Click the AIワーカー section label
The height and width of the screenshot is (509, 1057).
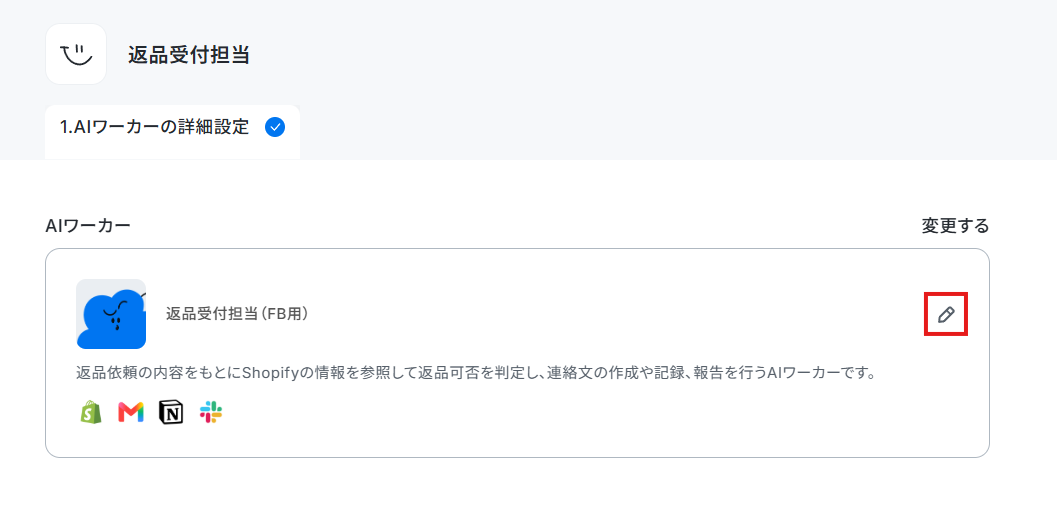click(88, 226)
